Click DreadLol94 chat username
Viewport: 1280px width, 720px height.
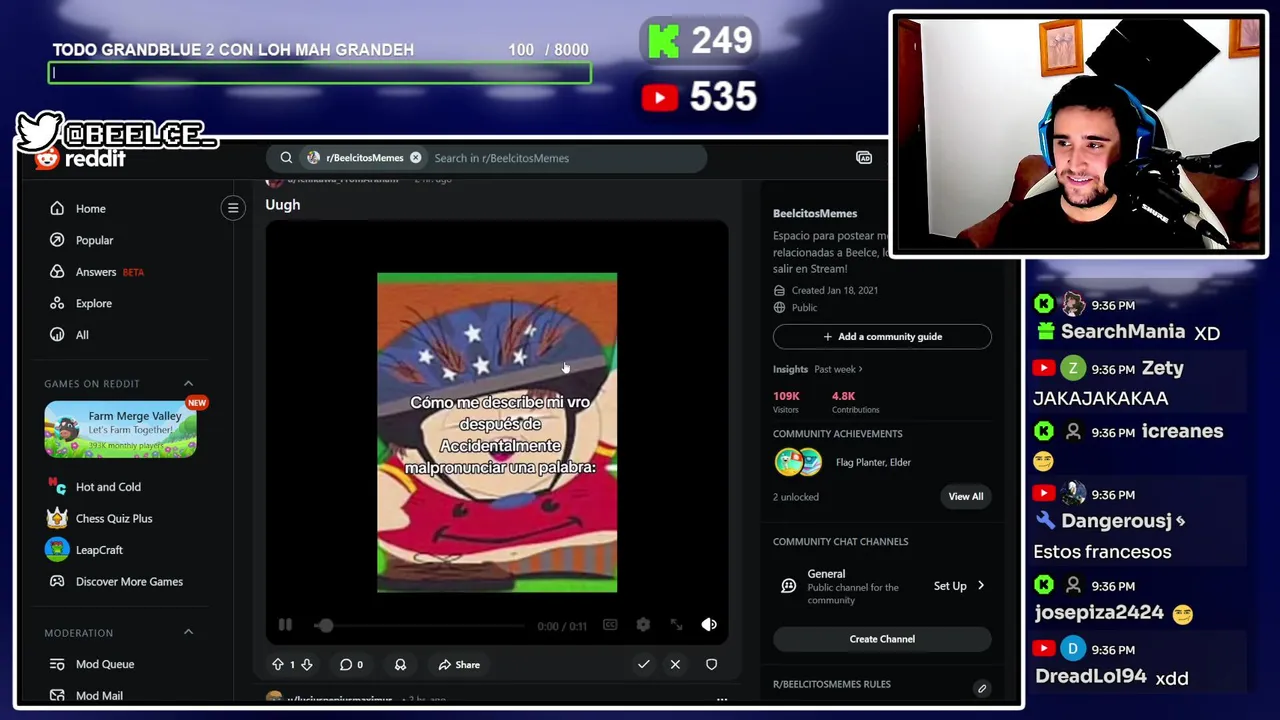[1090, 677]
